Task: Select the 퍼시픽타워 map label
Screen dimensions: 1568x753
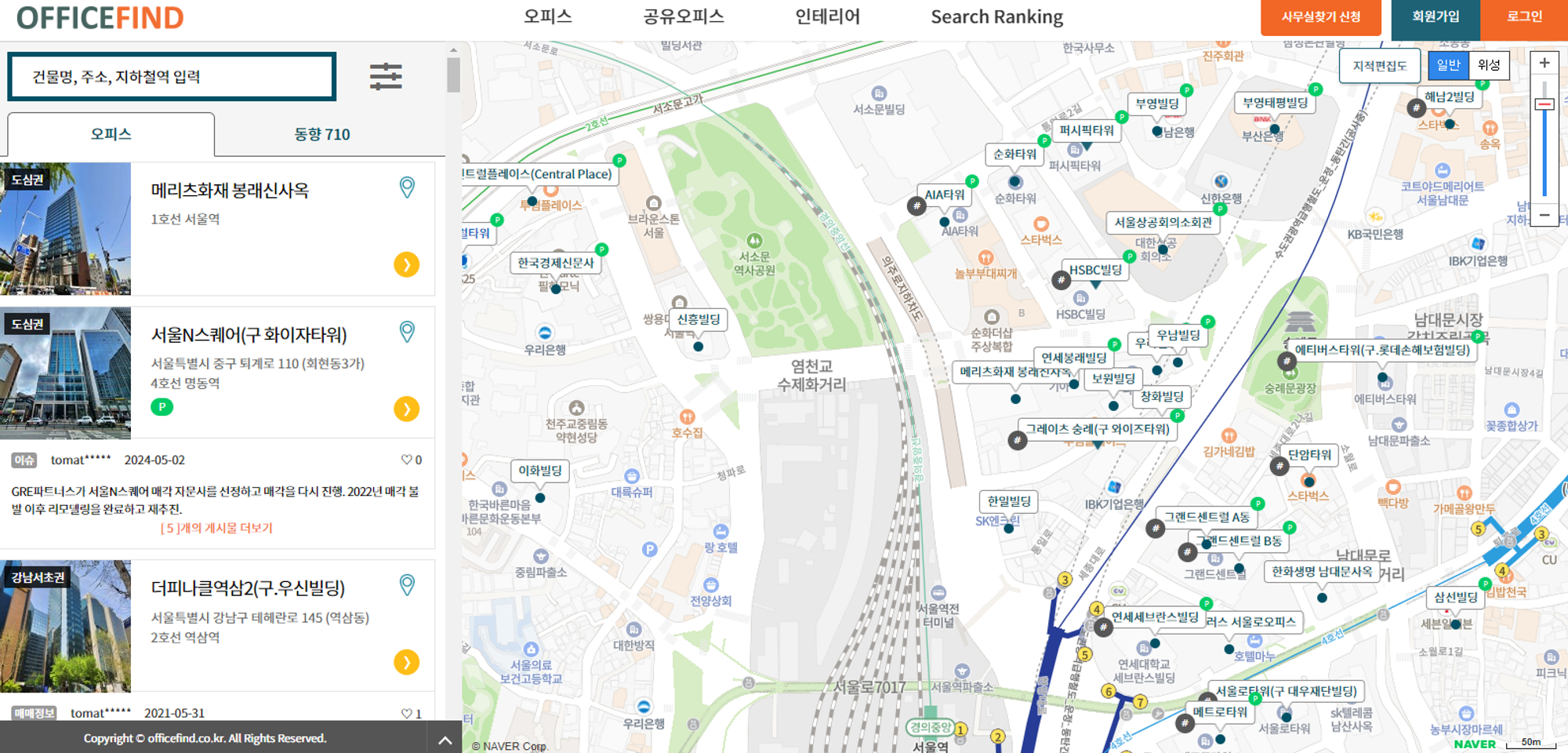Action: pos(1087,131)
